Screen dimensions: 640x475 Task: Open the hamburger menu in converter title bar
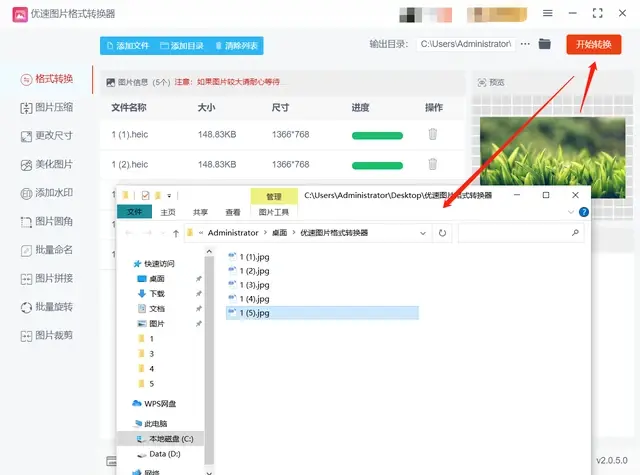point(548,13)
